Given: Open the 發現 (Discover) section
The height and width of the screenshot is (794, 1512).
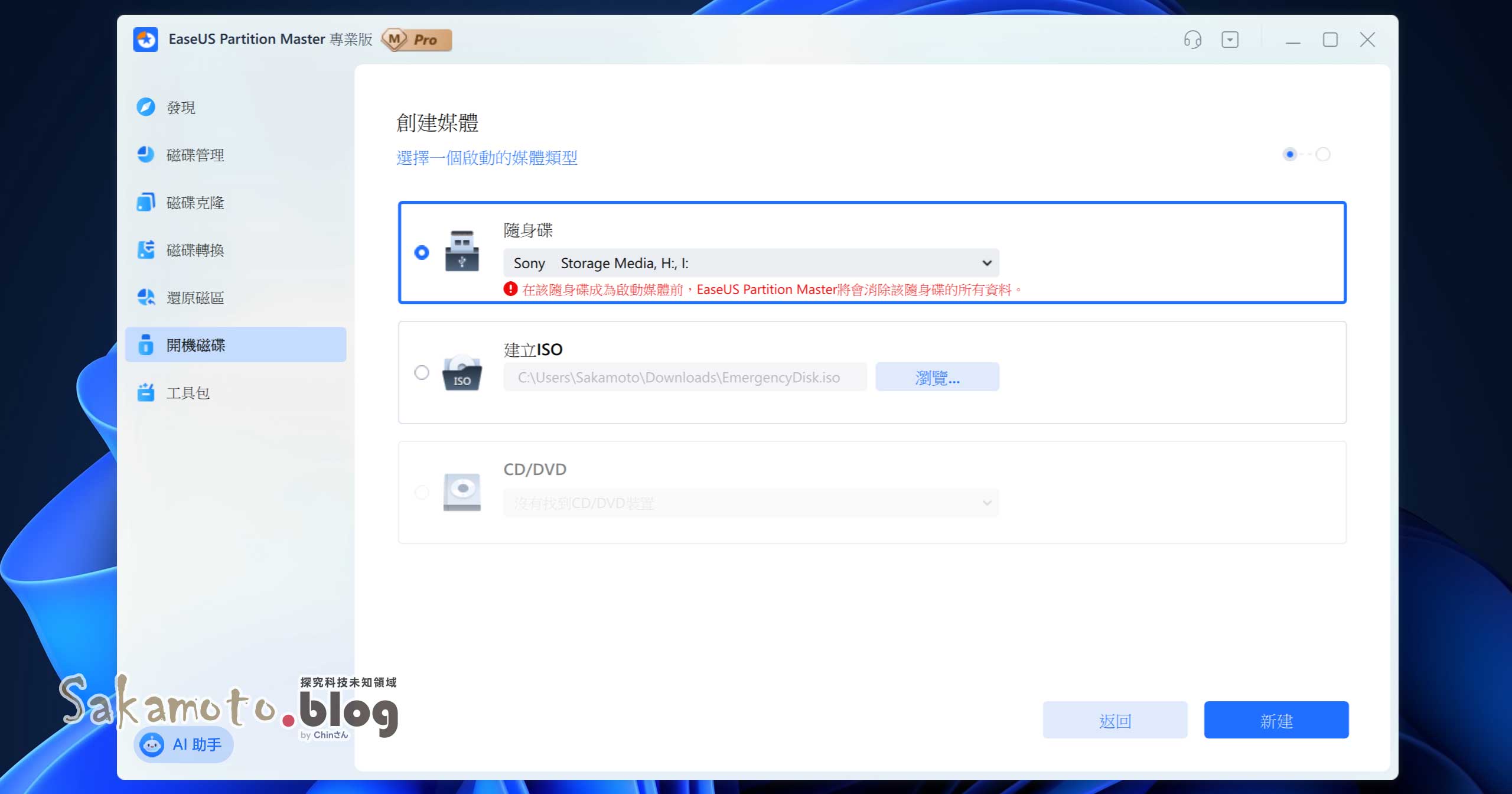Looking at the screenshot, I should click(x=181, y=108).
